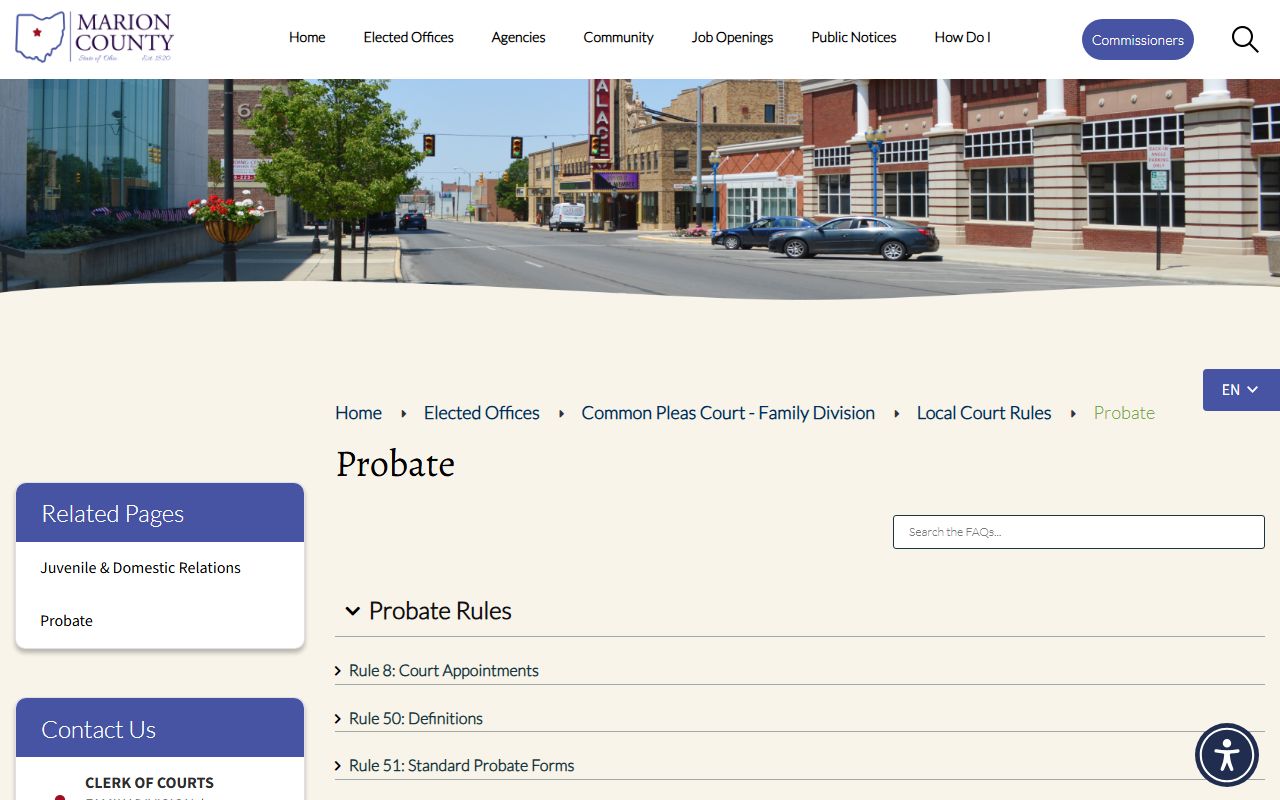
Task: Open the Local Court Rules breadcrumb
Action: tap(984, 413)
